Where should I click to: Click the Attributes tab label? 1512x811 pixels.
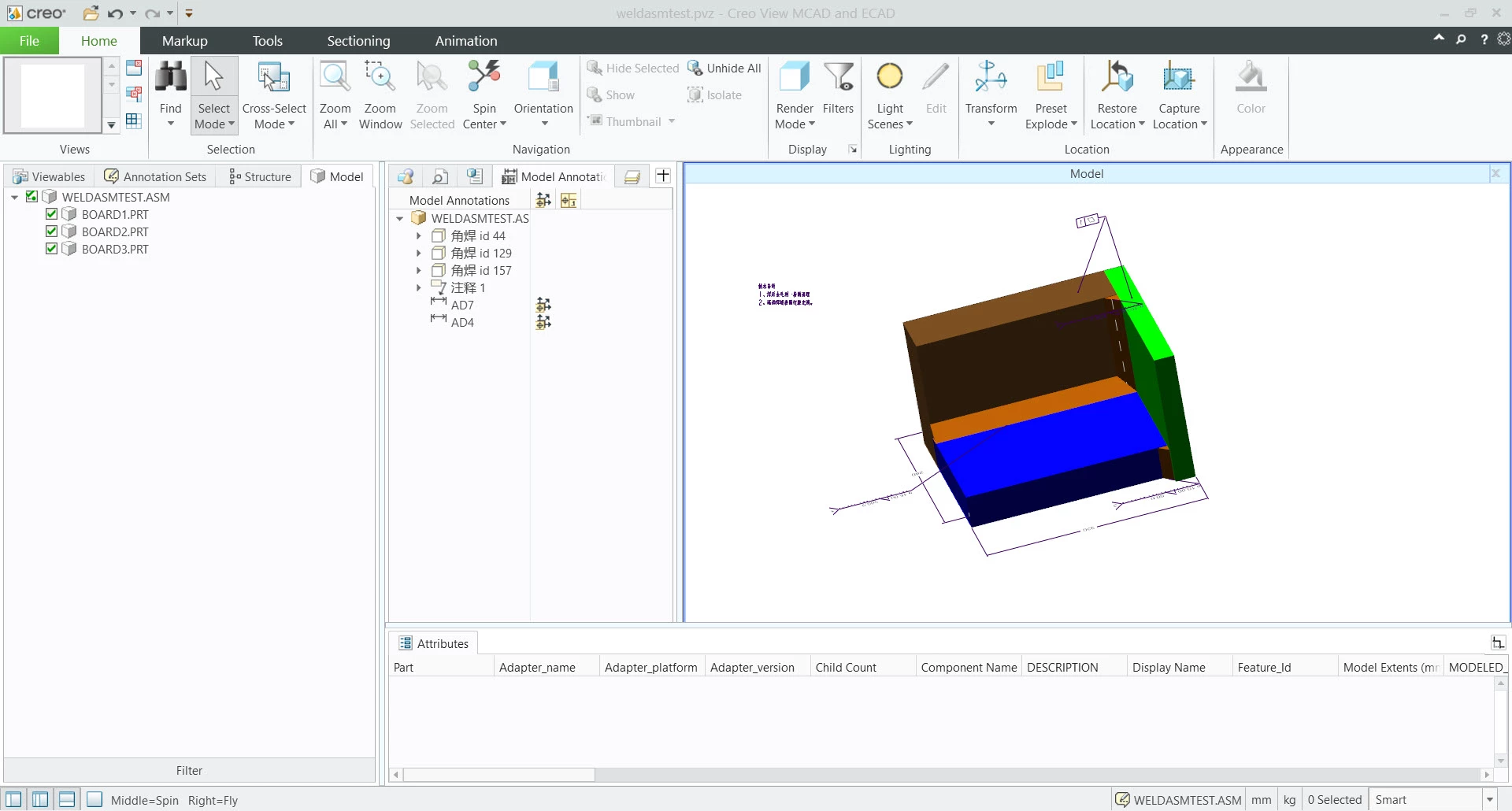443,643
